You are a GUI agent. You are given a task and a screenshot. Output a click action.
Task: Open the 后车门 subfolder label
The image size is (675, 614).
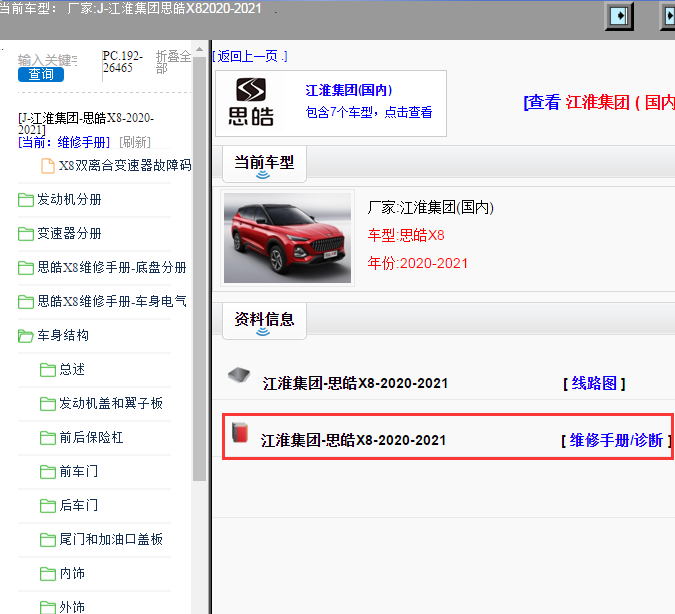click(79, 505)
